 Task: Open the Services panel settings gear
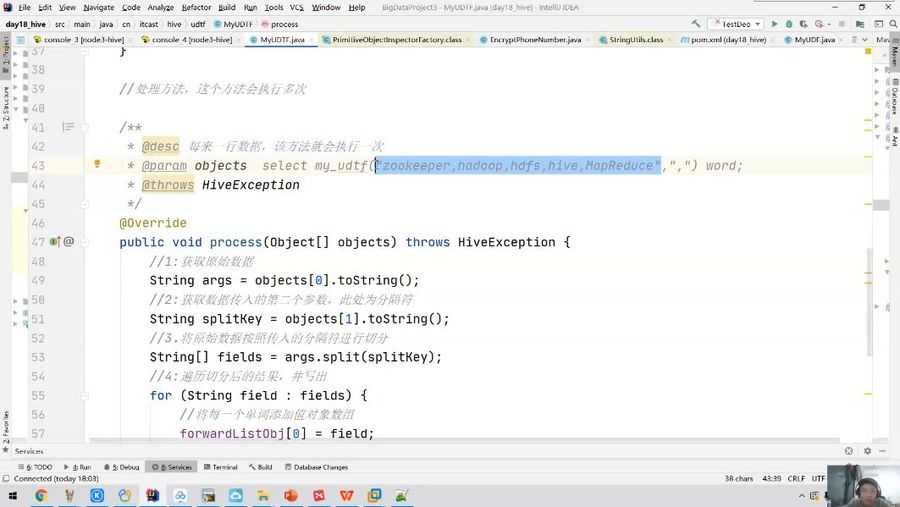tap(867, 451)
